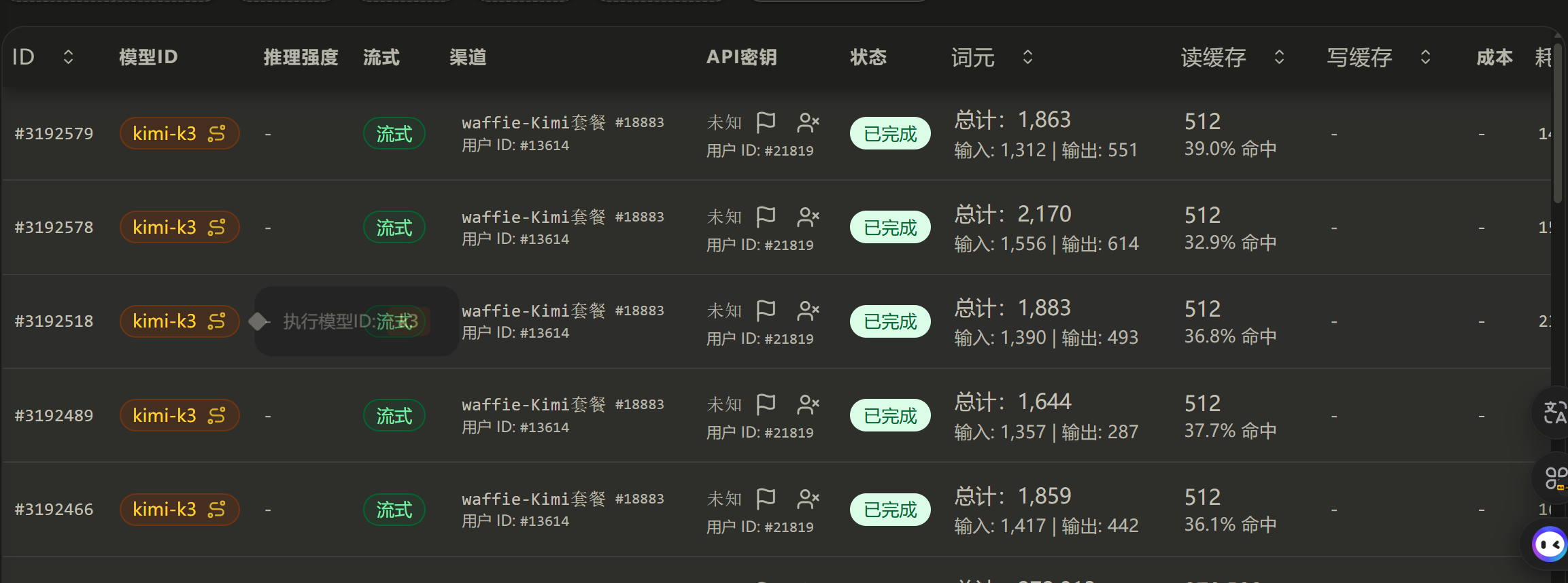Click the 模型ID column header
This screenshot has height=583, width=1568.
coord(148,57)
